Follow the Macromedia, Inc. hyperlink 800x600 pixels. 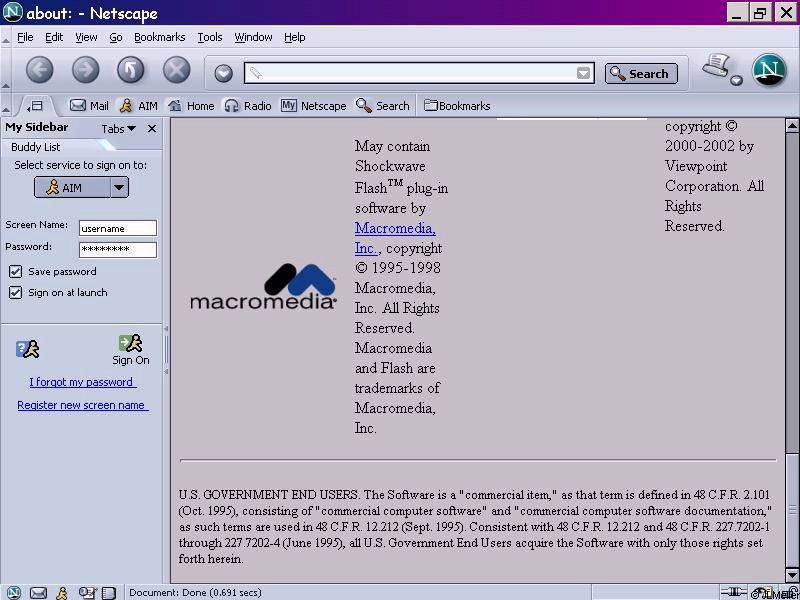(395, 238)
